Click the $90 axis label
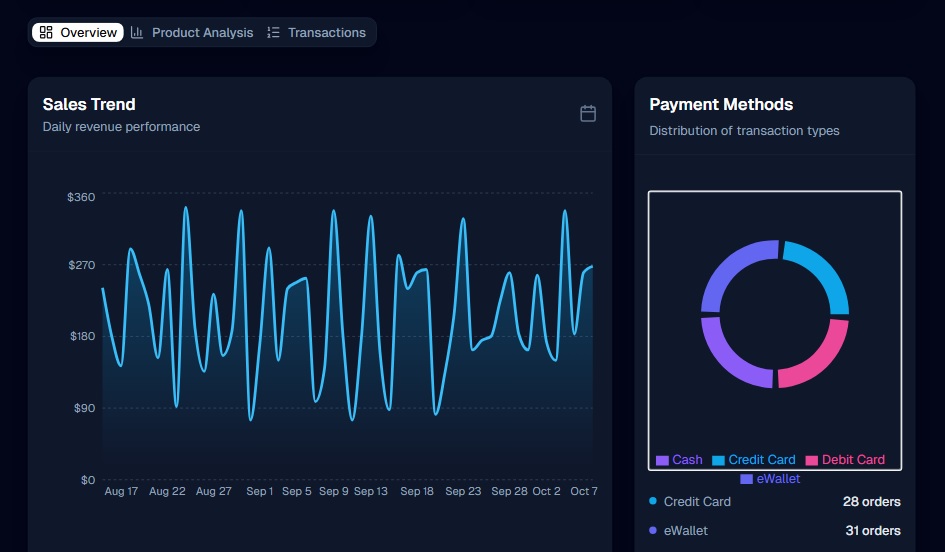This screenshot has height=552, width=945. point(84,408)
